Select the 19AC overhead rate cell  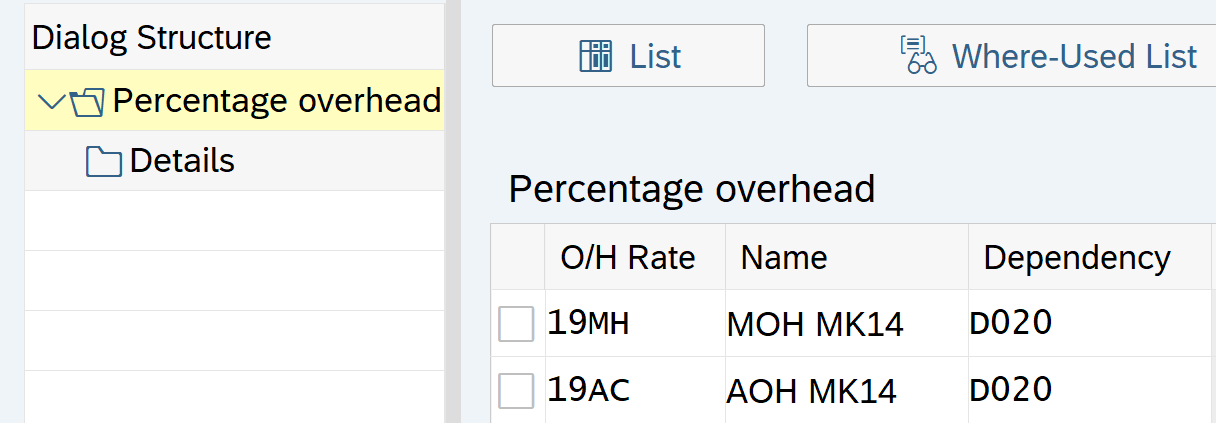point(588,390)
